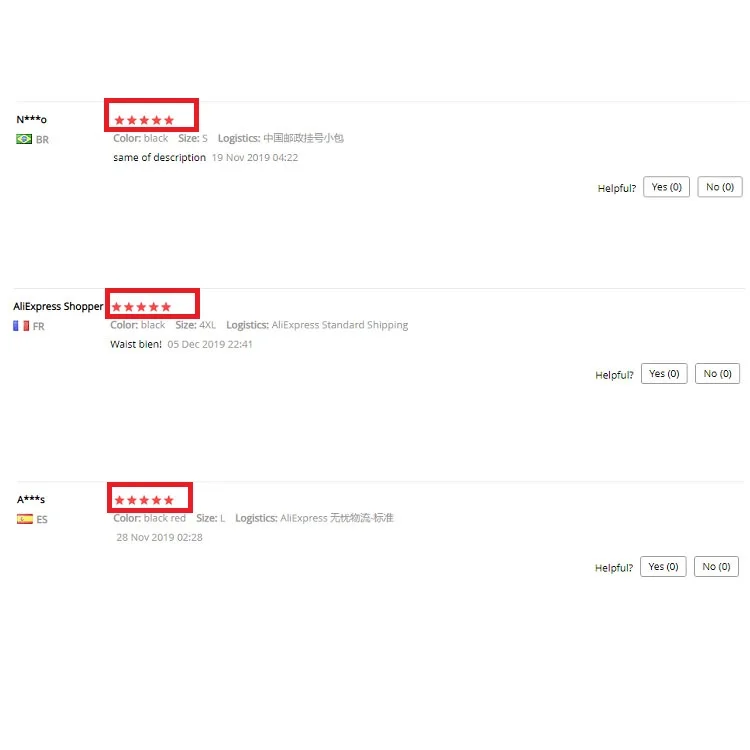
Task: Click the reviewer name AliExpress Shopper
Action: (58, 306)
